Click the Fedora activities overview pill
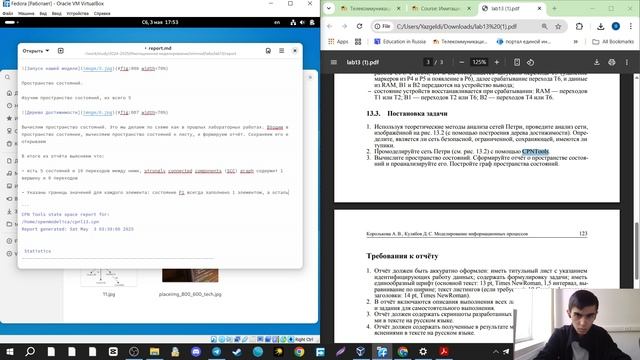 pyautogui.click(x=11, y=22)
